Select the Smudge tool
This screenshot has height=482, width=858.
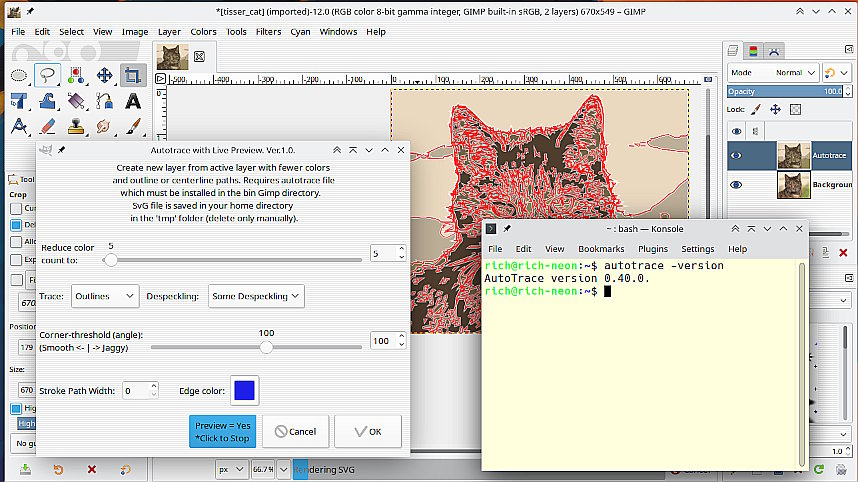point(104,127)
